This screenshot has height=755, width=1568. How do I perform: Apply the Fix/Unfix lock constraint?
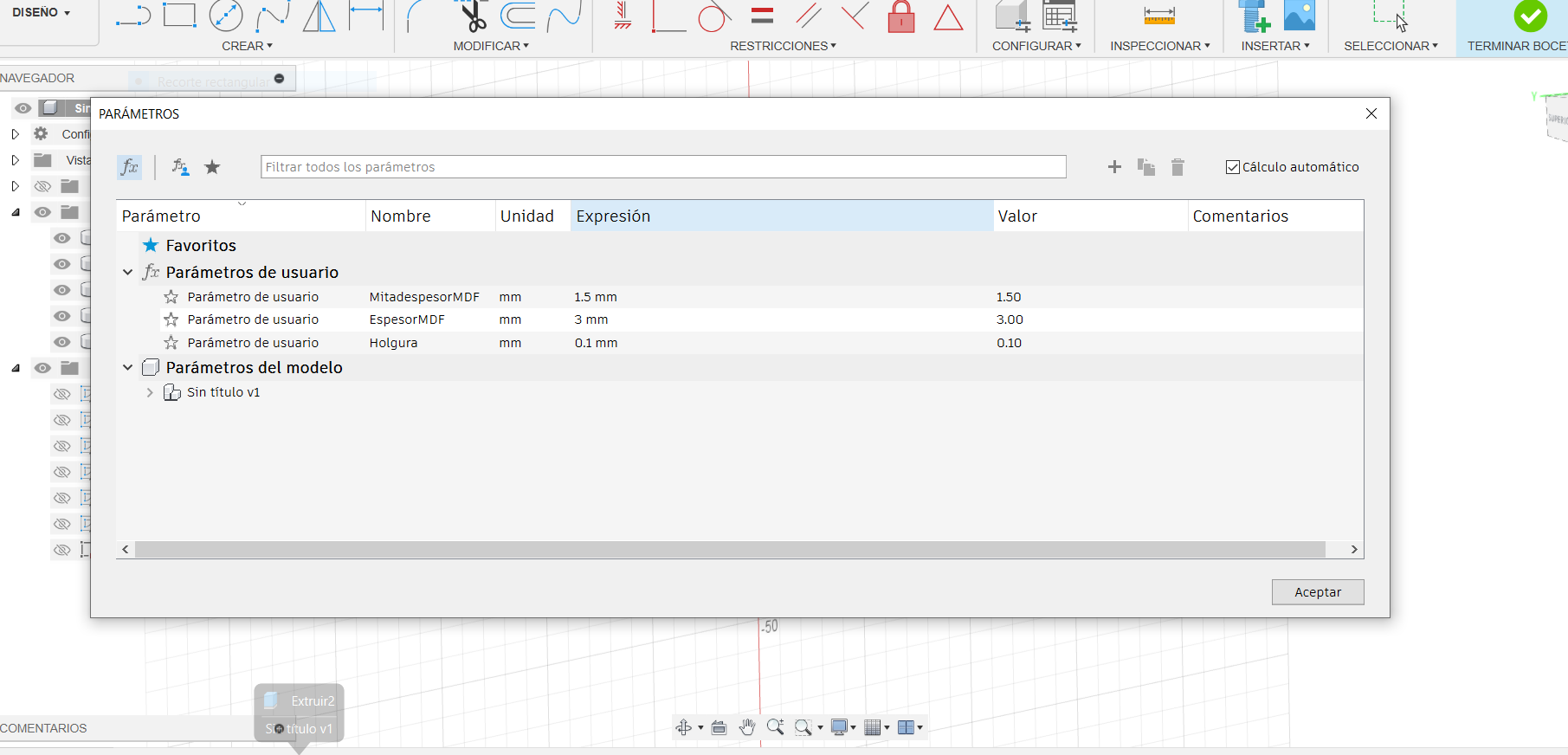[901, 16]
